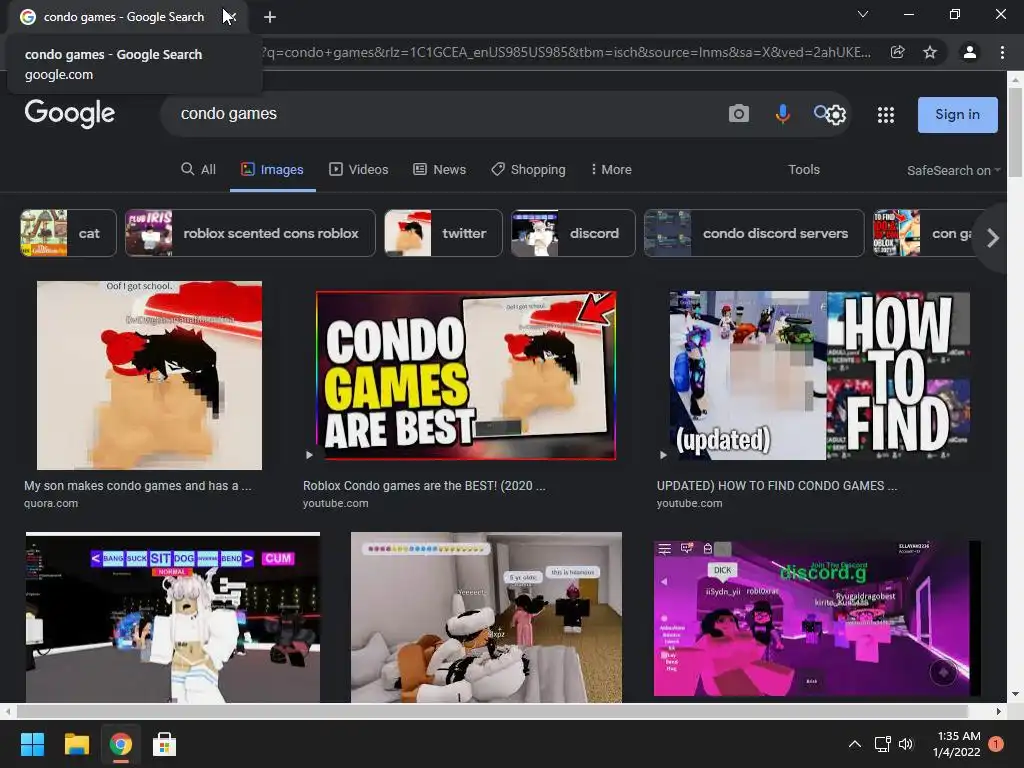Open the quora.com source link

point(51,504)
